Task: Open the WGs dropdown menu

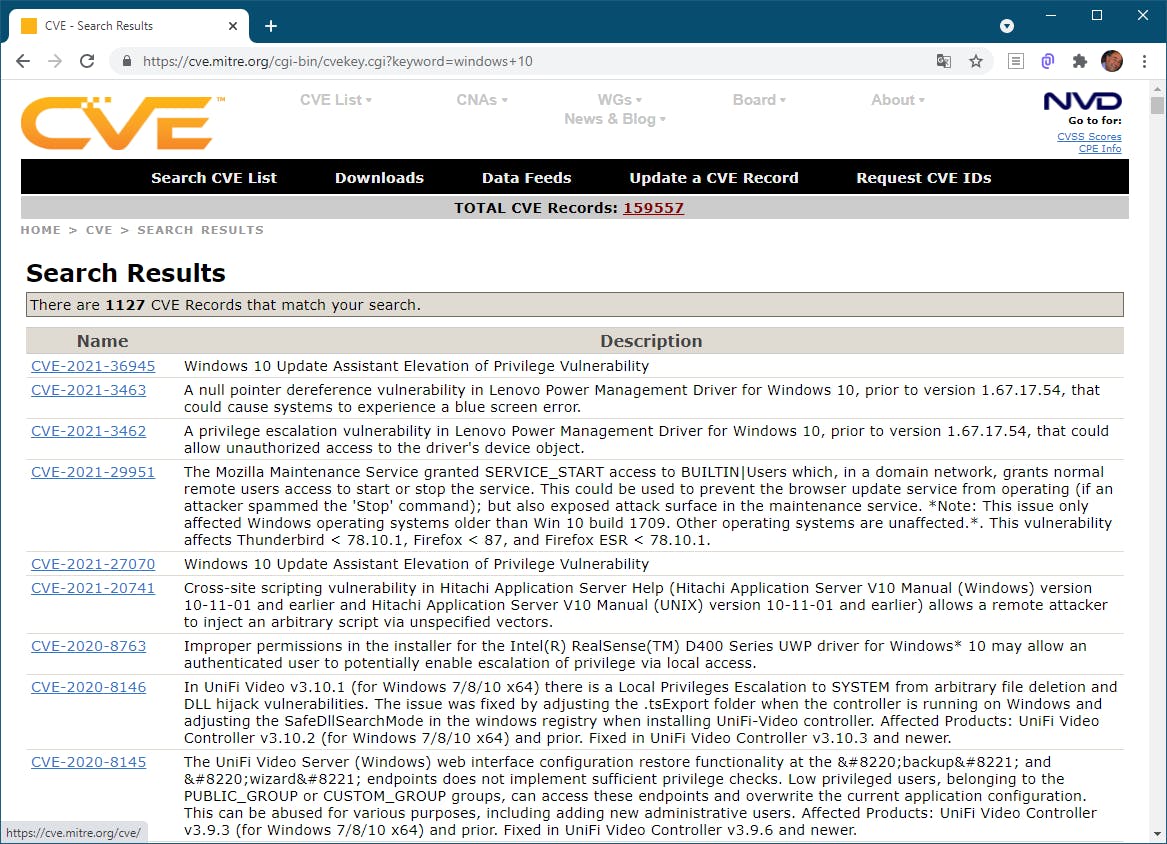Action: pos(619,100)
